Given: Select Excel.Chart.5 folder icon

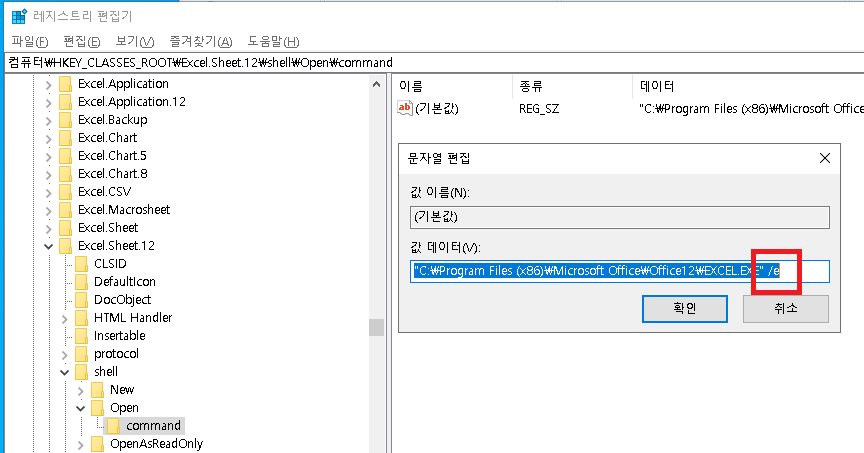Looking at the screenshot, I should tap(65, 156).
